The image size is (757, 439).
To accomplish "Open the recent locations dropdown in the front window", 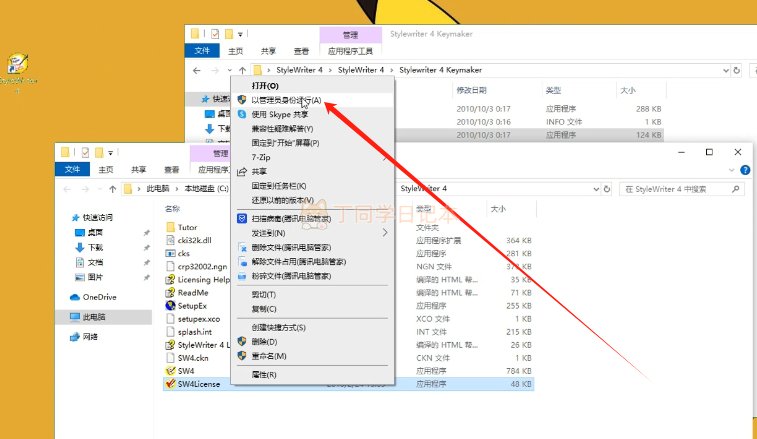I will click(99, 189).
